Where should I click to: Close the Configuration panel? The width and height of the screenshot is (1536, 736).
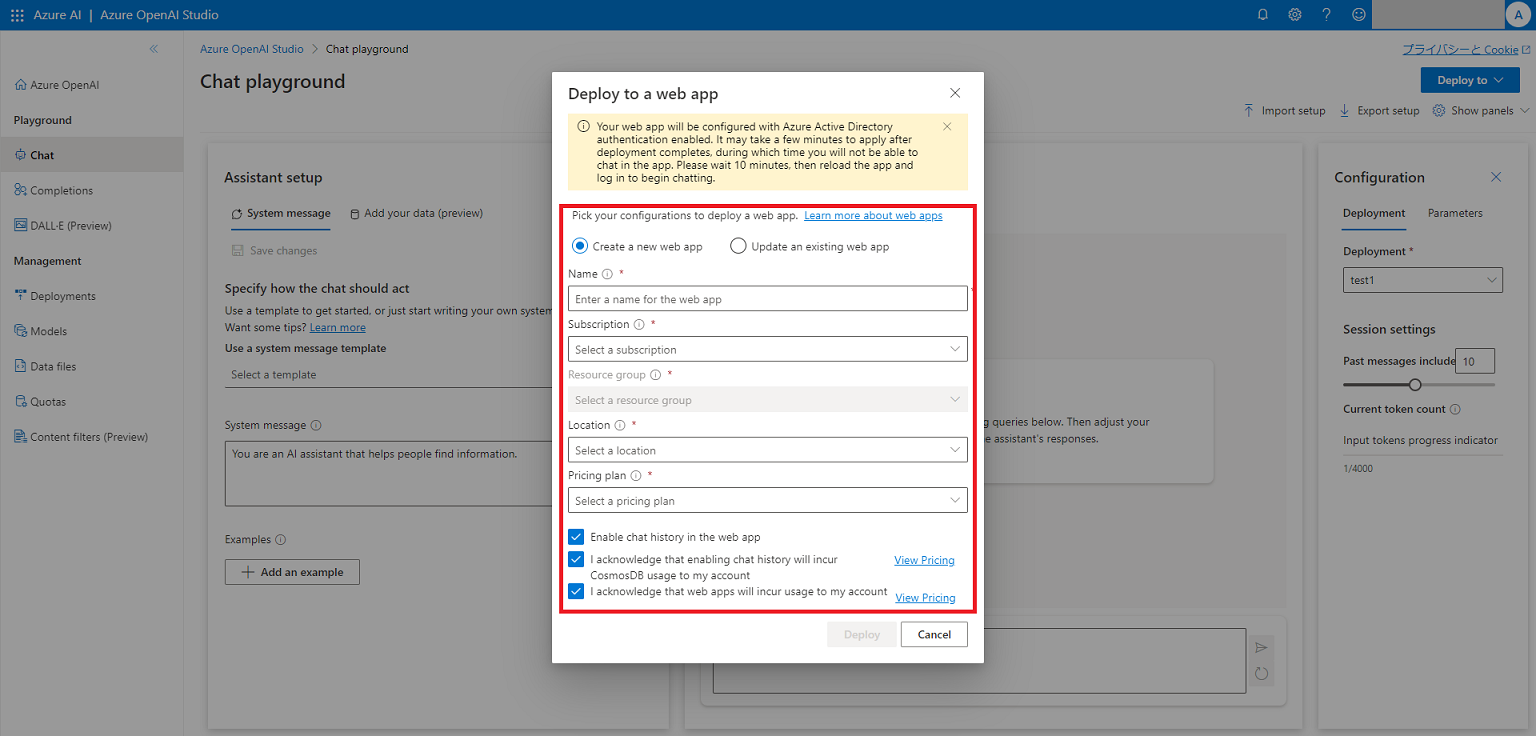(x=1496, y=177)
